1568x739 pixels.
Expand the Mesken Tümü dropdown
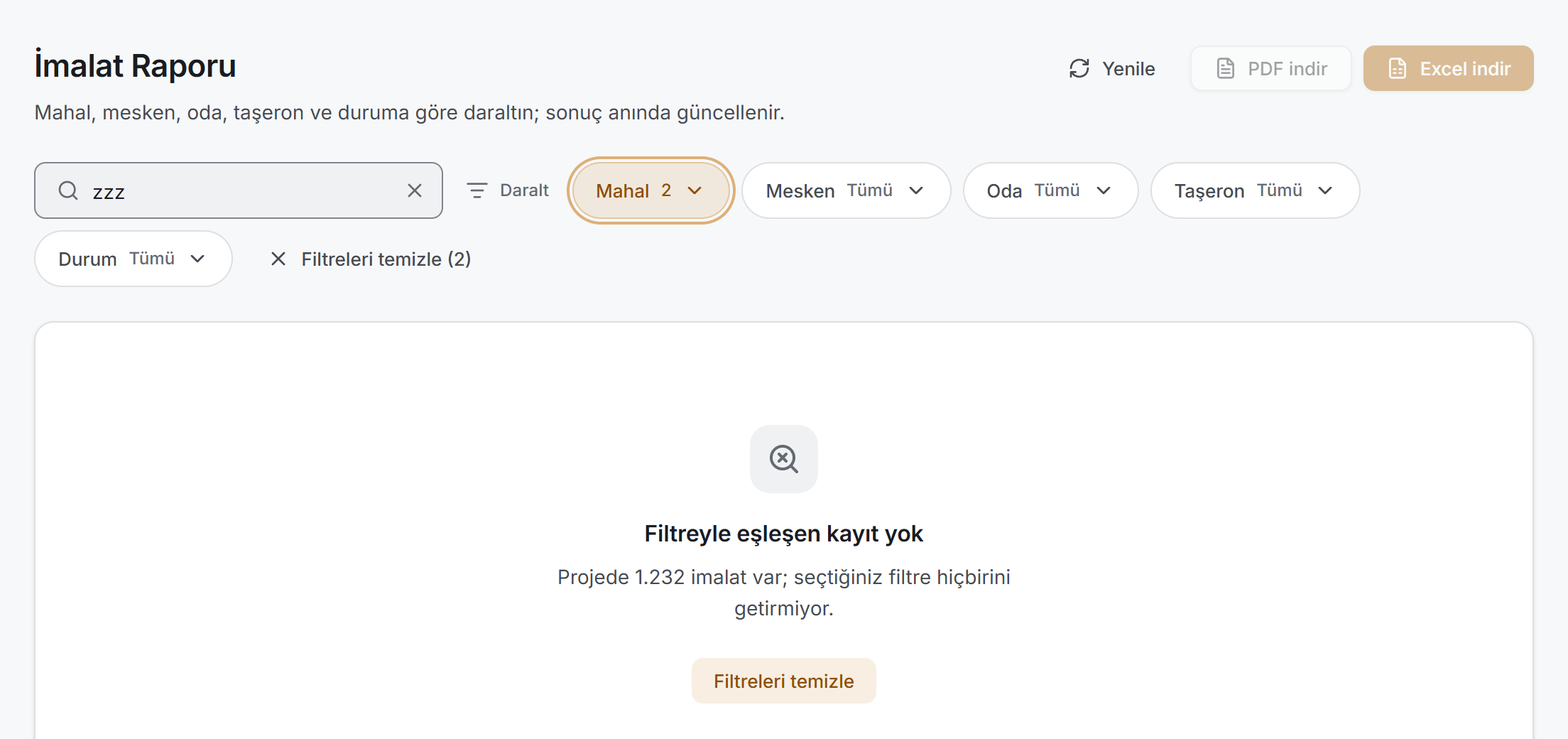pyautogui.click(x=846, y=190)
